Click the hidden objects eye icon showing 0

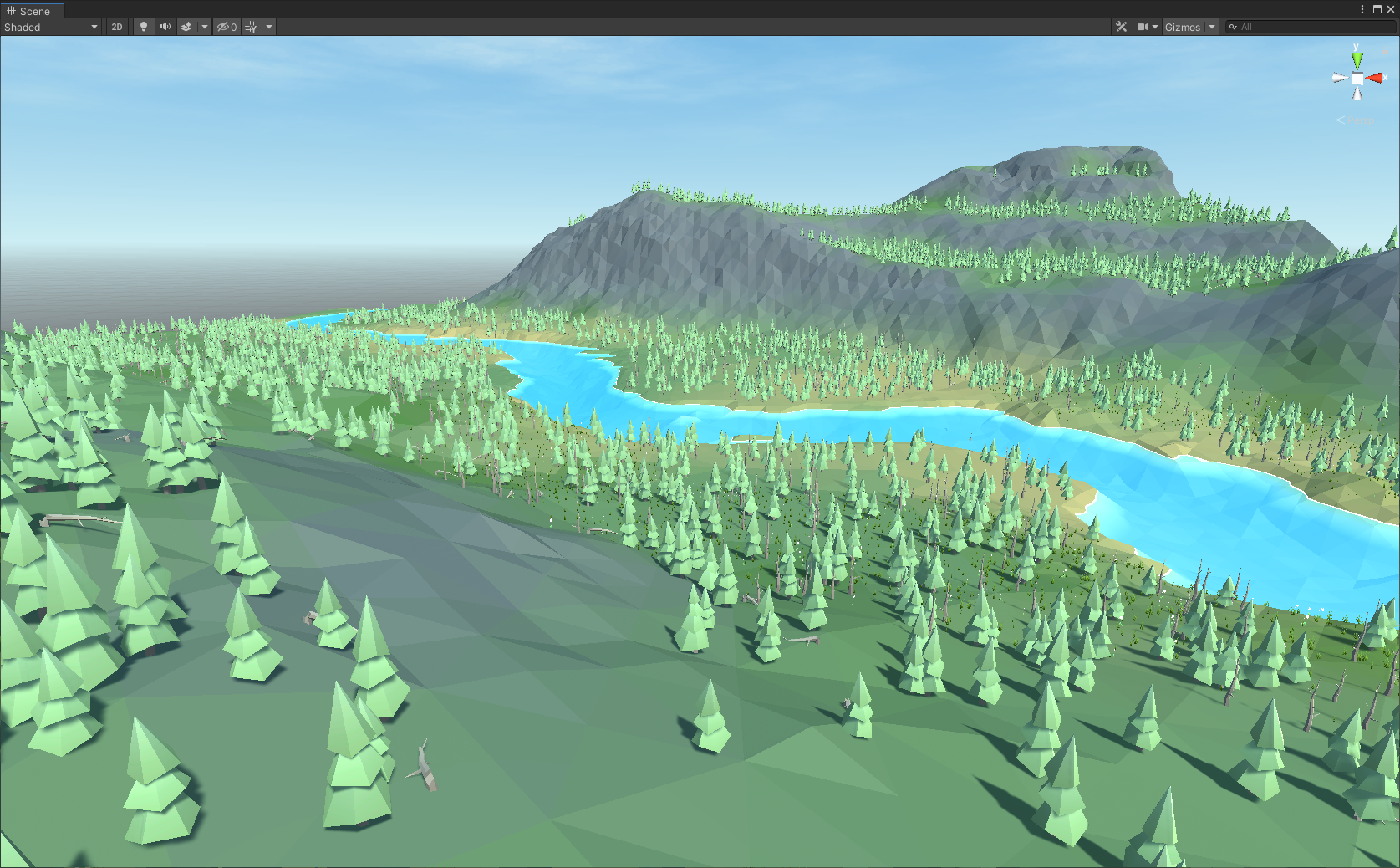click(225, 27)
